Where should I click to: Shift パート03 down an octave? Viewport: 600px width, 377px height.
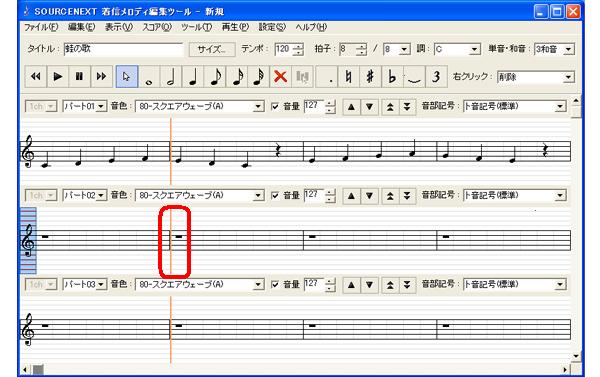point(407,285)
